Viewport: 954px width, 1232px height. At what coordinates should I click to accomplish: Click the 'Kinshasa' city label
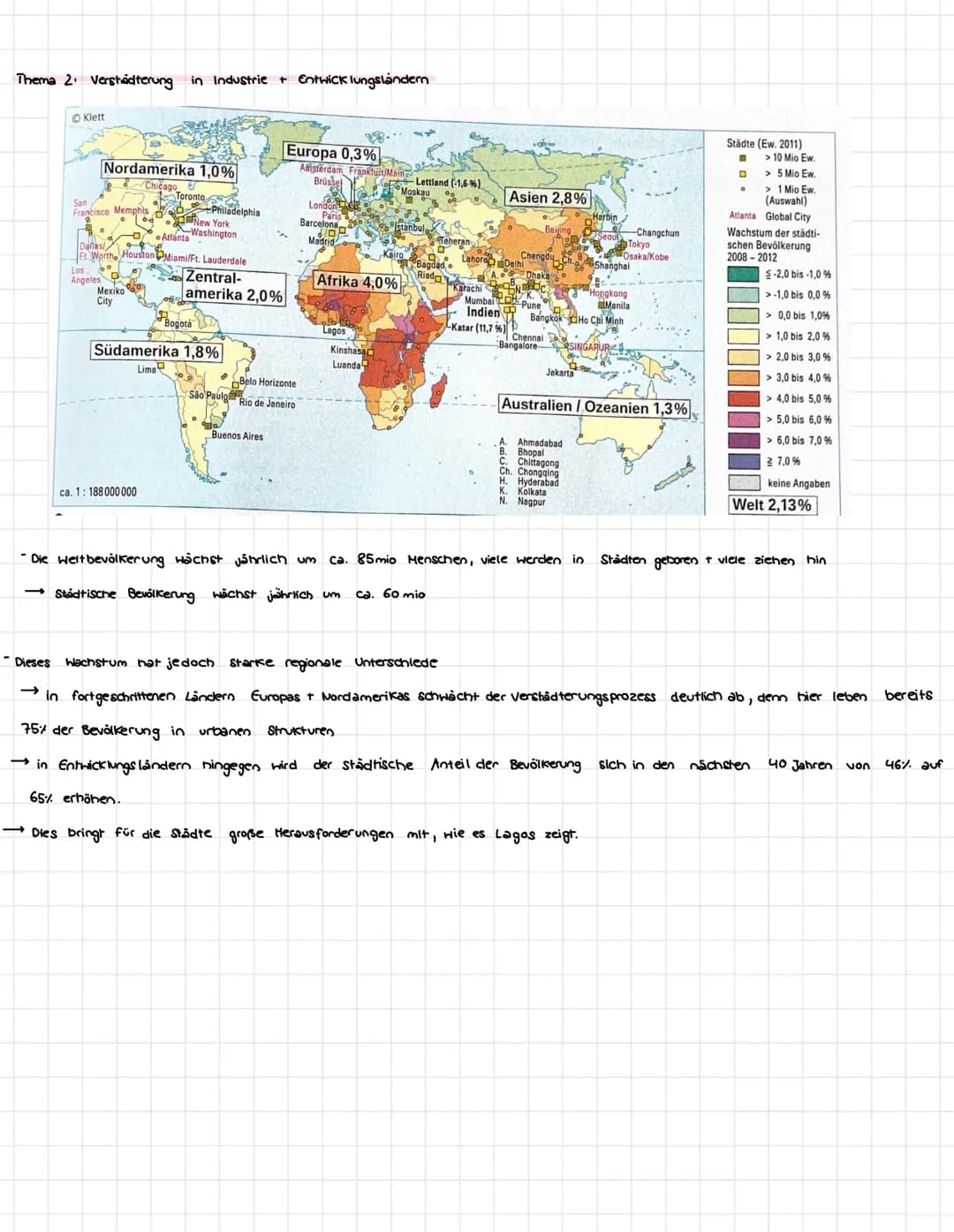347,351
